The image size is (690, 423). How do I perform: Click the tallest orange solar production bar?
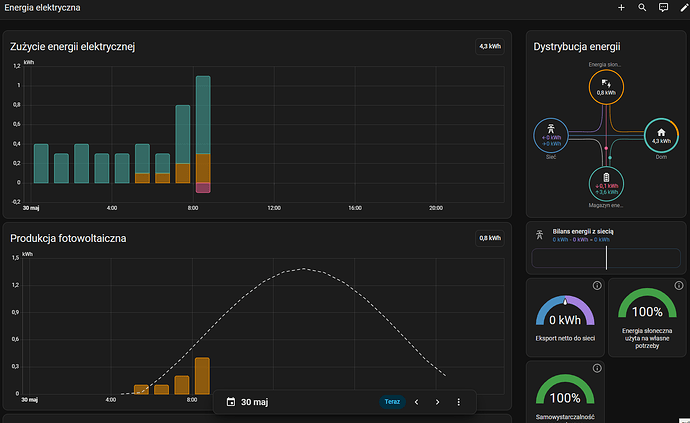coord(202,375)
